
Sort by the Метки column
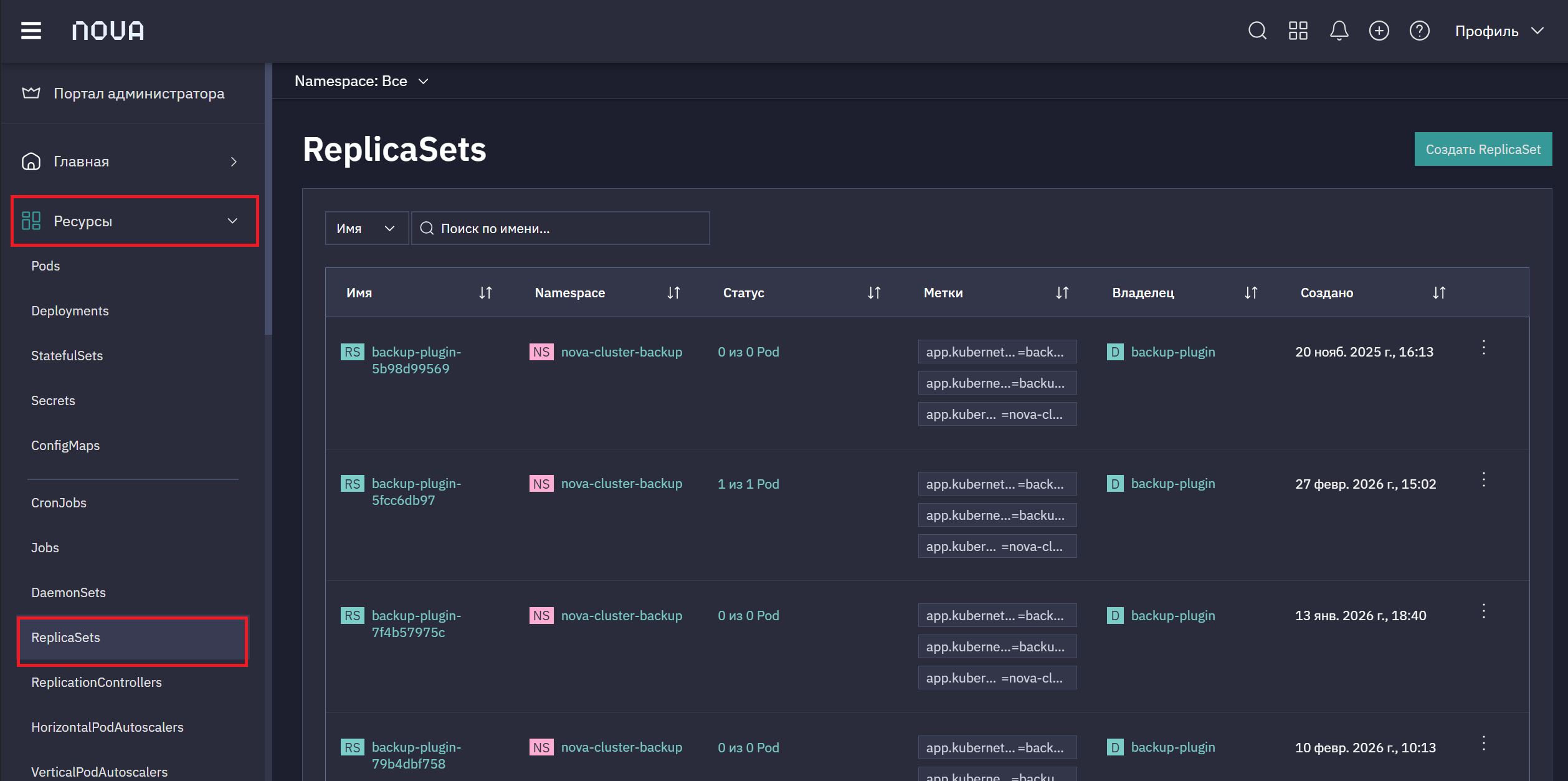(1062, 293)
